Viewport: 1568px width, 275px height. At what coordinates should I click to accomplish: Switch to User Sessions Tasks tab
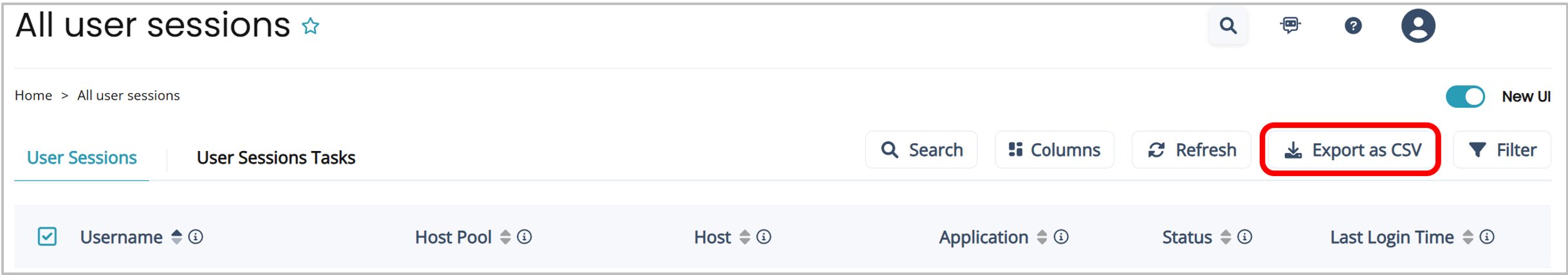[x=275, y=157]
